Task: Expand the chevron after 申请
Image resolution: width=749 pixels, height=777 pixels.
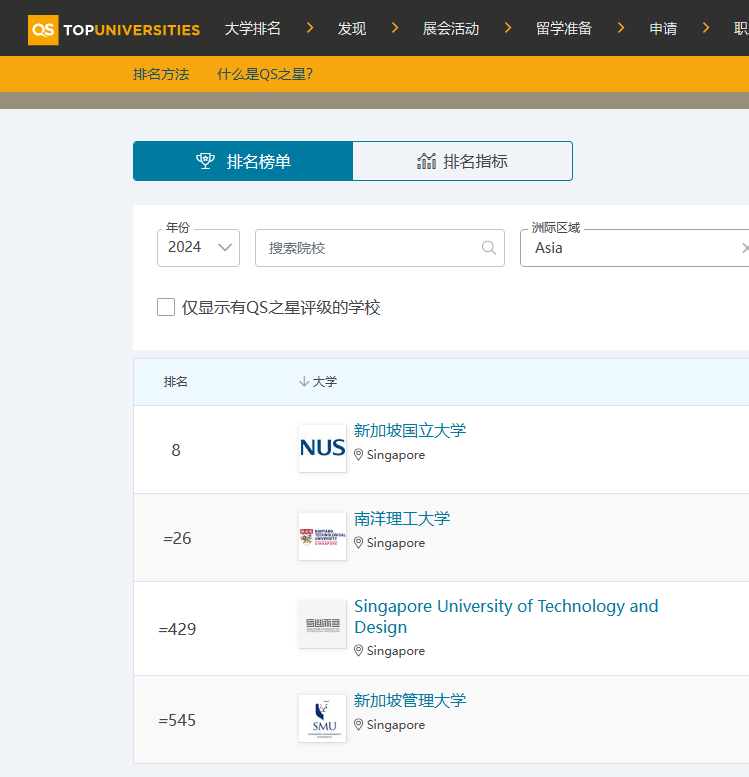Action: [706, 28]
